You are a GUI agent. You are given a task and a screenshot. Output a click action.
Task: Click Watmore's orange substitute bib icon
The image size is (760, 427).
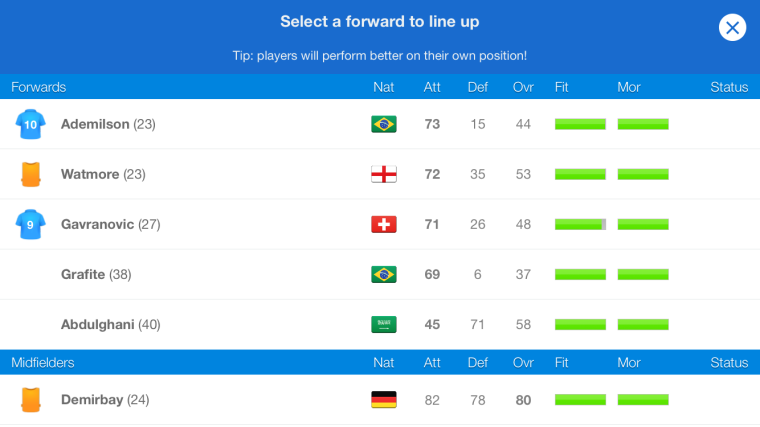point(31,174)
